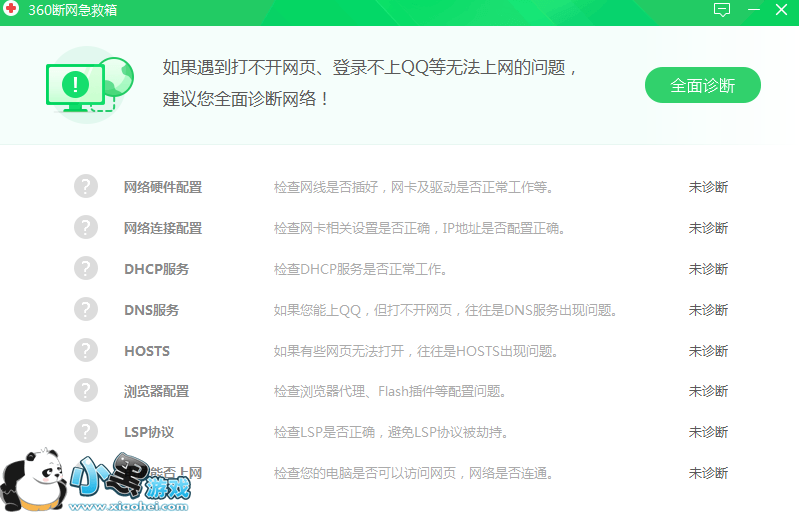The image size is (799, 515).
Task: Click question mark icon beside LSP协议
Action: (86, 431)
